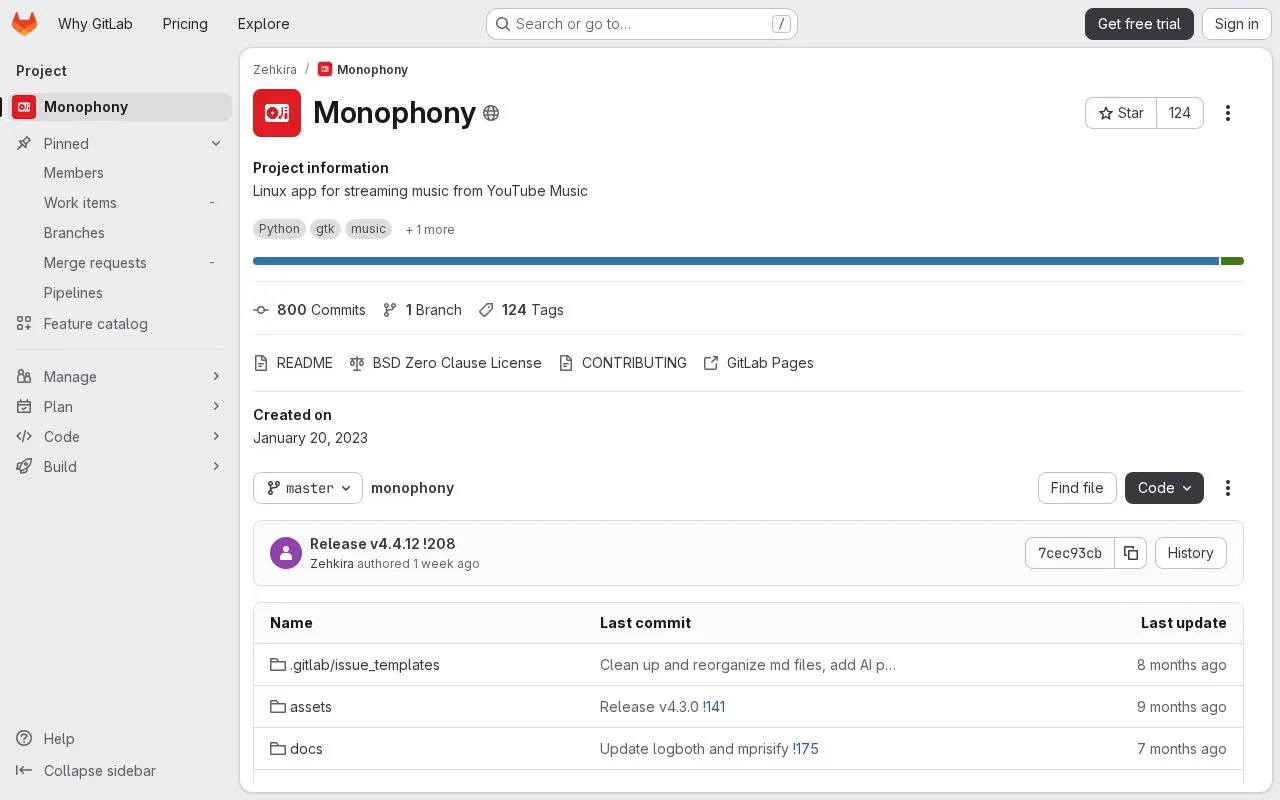Star the Monophony project
The width and height of the screenshot is (1280, 800).
pyautogui.click(x=1121, y=113)
